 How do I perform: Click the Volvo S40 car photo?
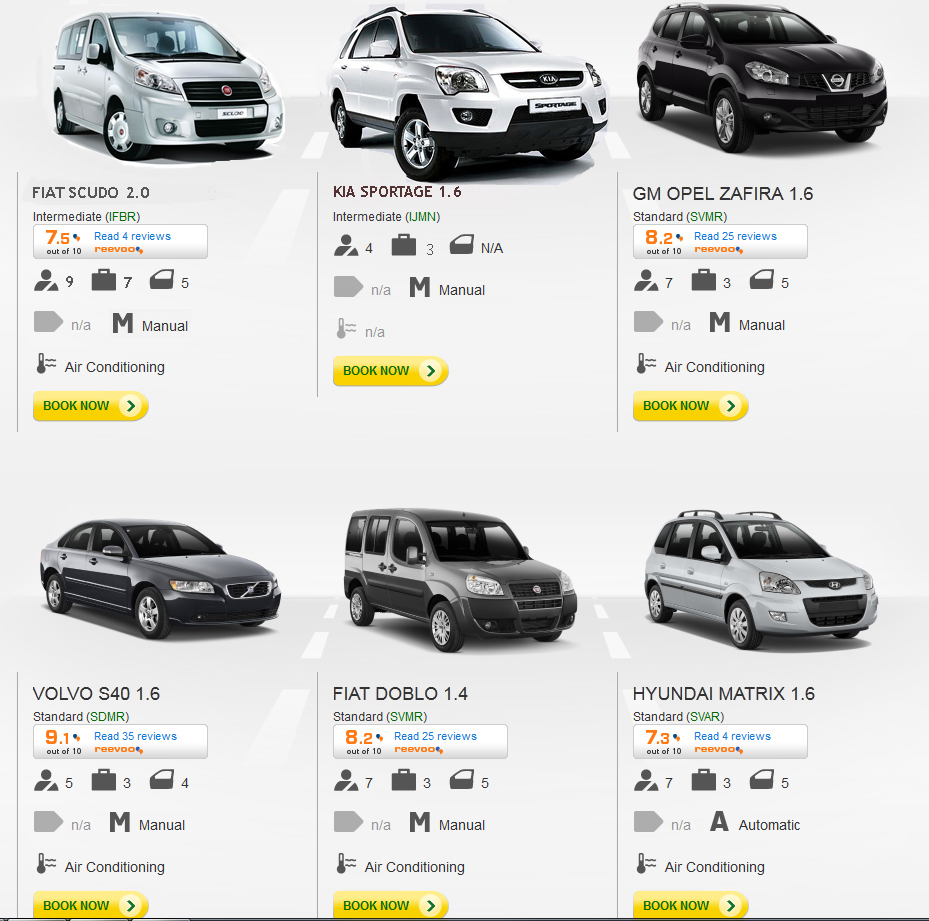160,578
